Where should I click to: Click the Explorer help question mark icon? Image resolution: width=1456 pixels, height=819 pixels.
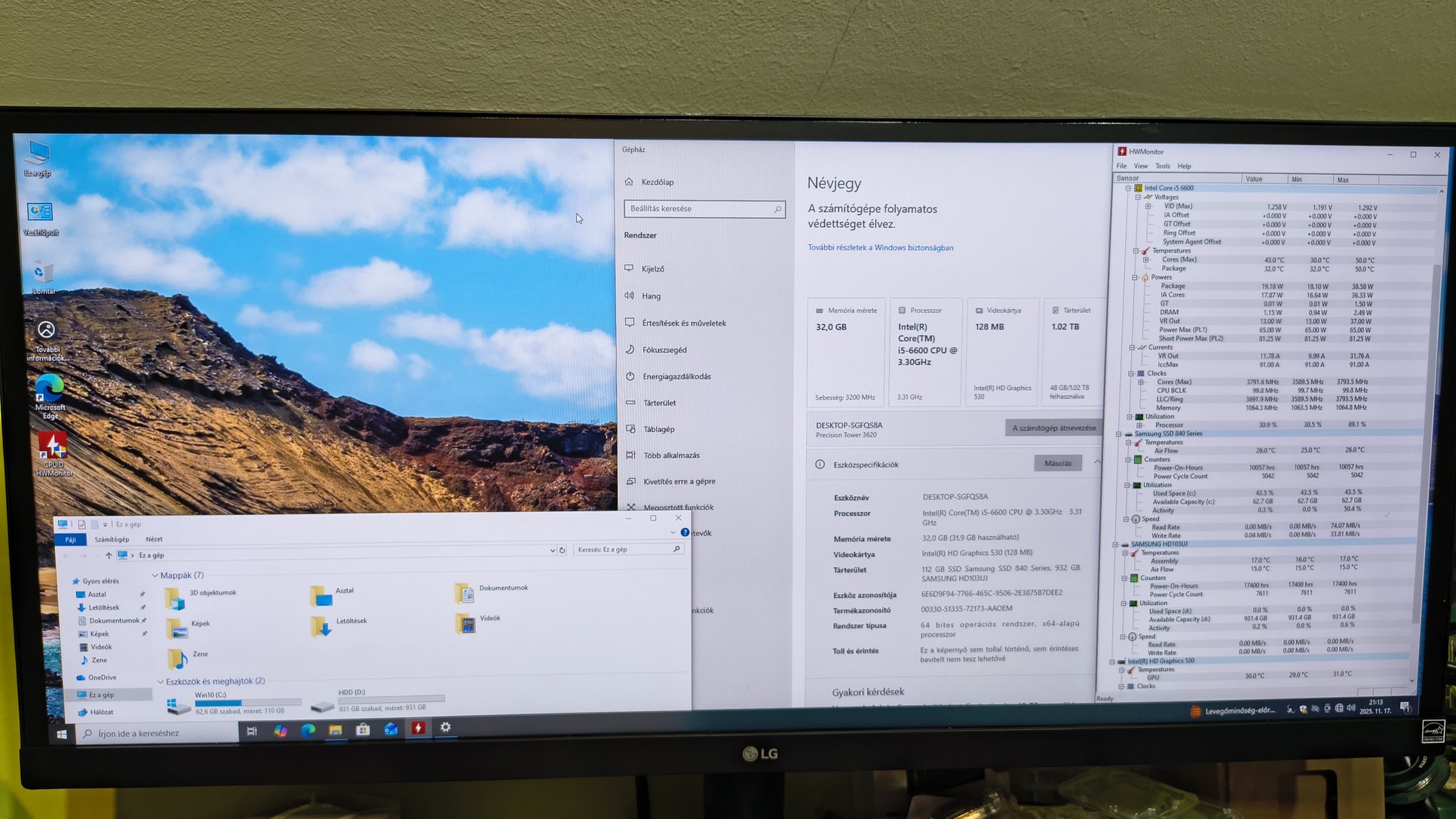click(685, 532)
